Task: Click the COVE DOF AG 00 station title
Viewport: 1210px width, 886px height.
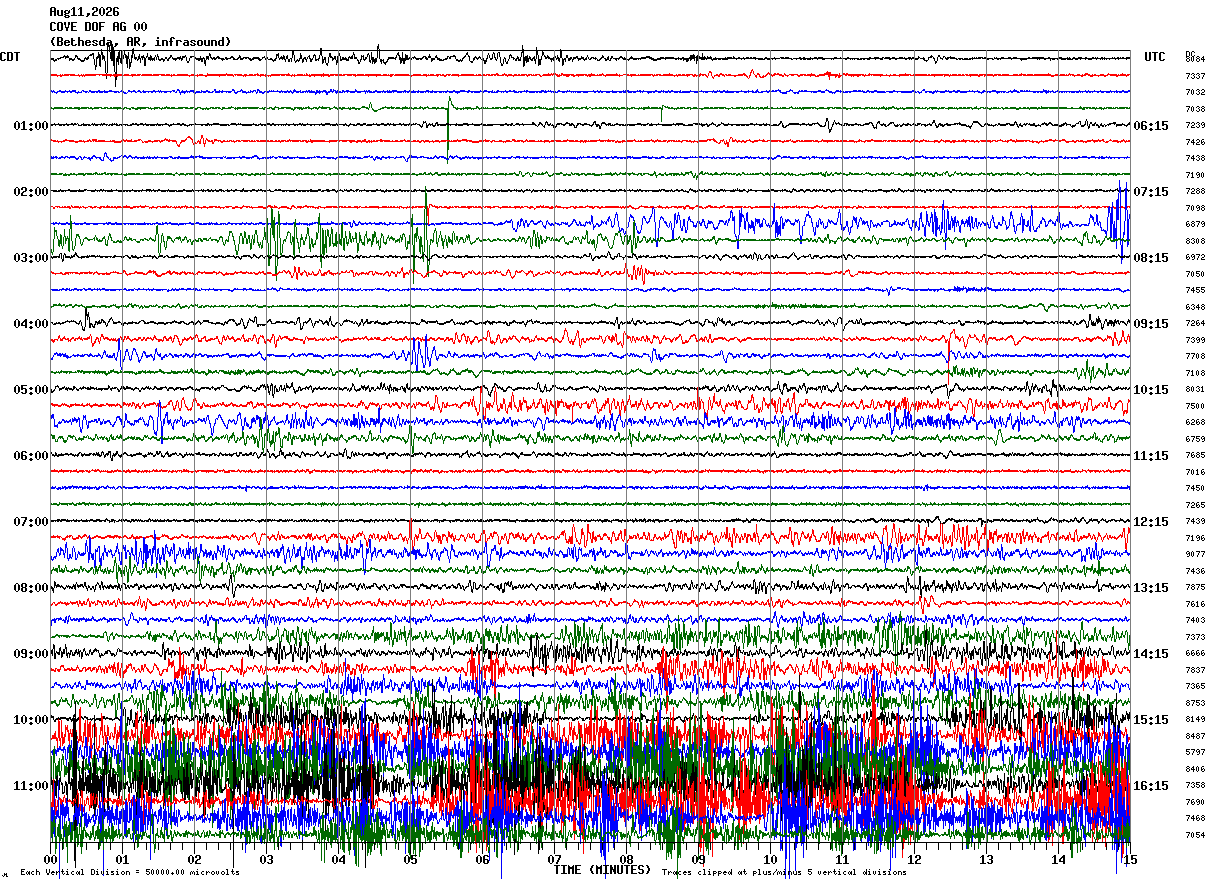Action: point(98,27)
